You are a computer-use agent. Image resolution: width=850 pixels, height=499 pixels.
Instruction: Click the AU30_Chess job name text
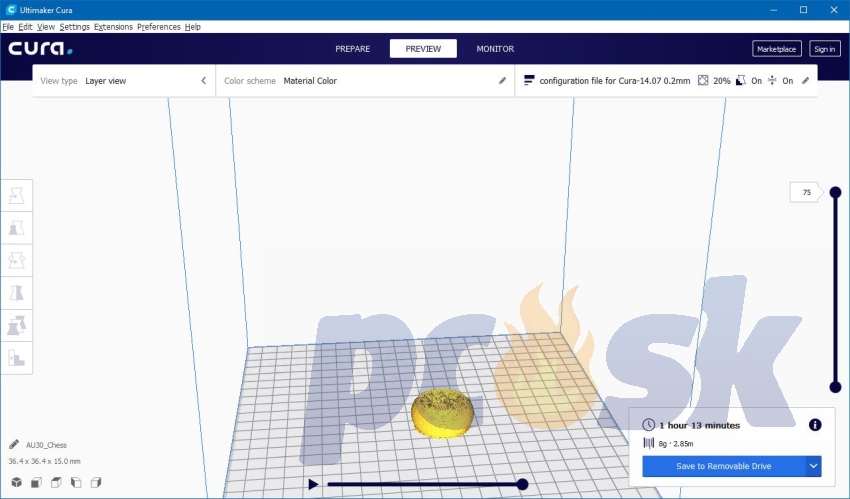46,445
